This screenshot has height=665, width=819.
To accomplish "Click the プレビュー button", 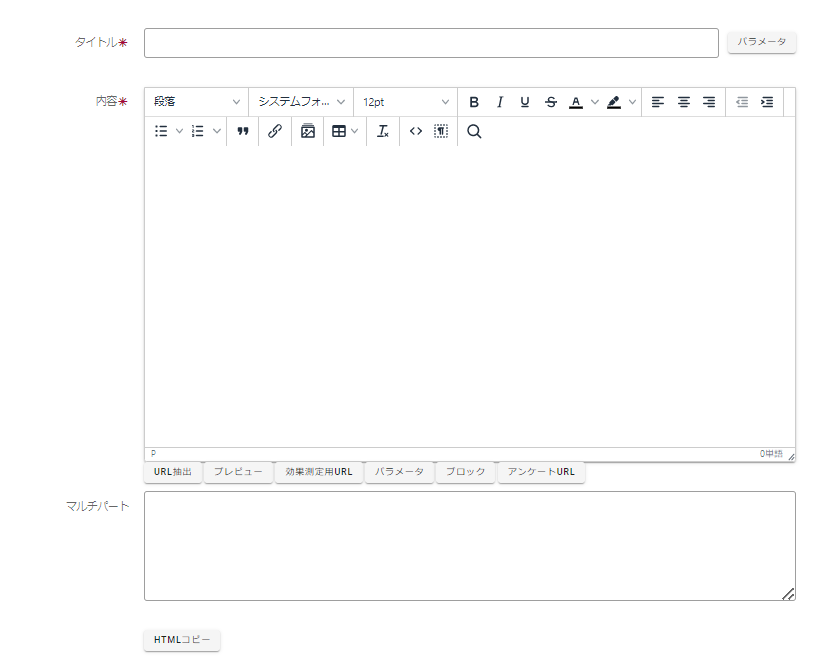I will 238,472.
